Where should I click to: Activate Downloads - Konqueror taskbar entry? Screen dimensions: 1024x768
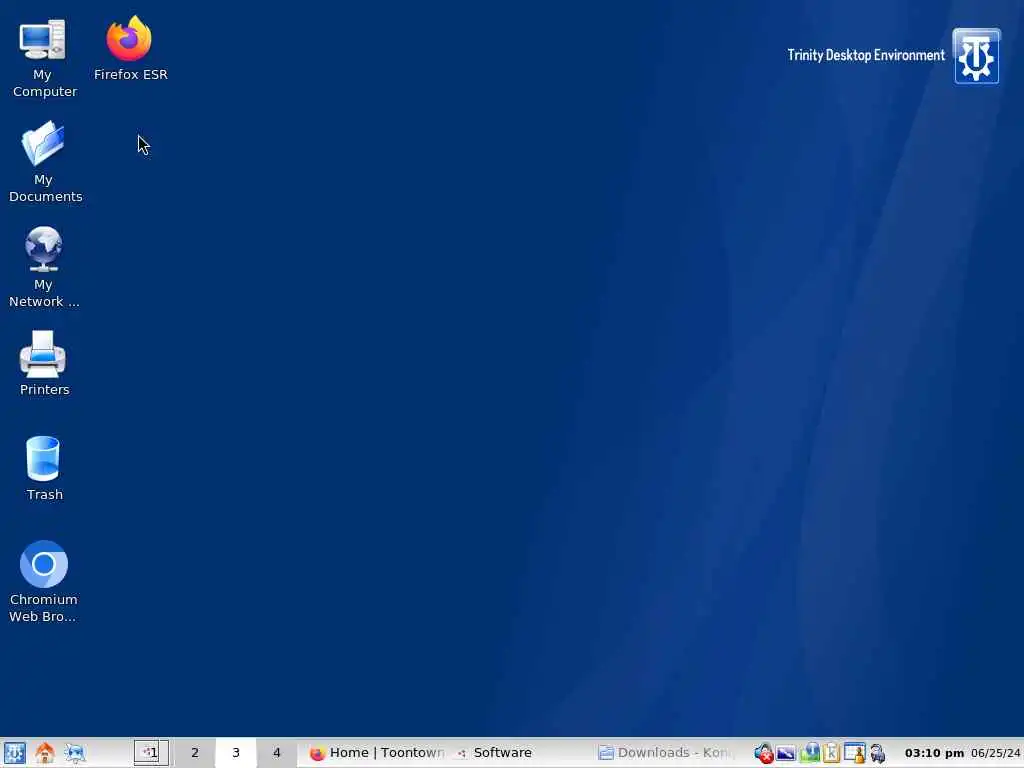[x=666, y=753]
